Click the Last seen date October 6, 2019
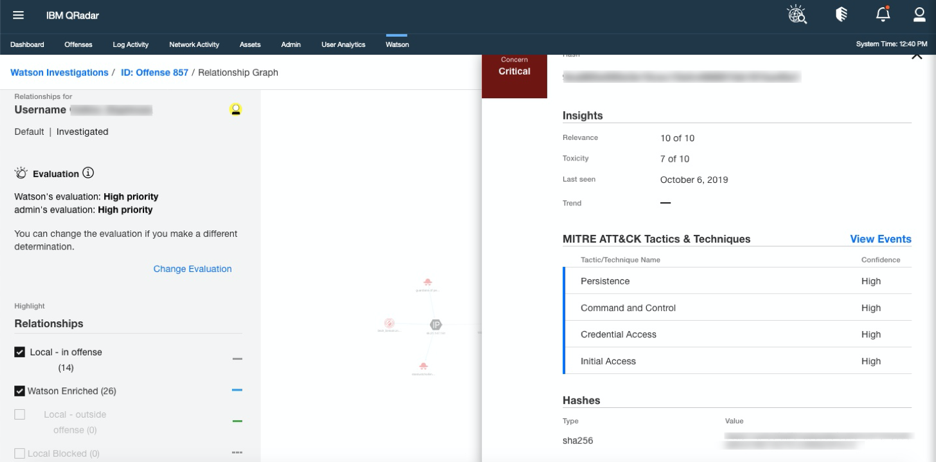This screenshot has width=936, height=462. coord(694,180)
